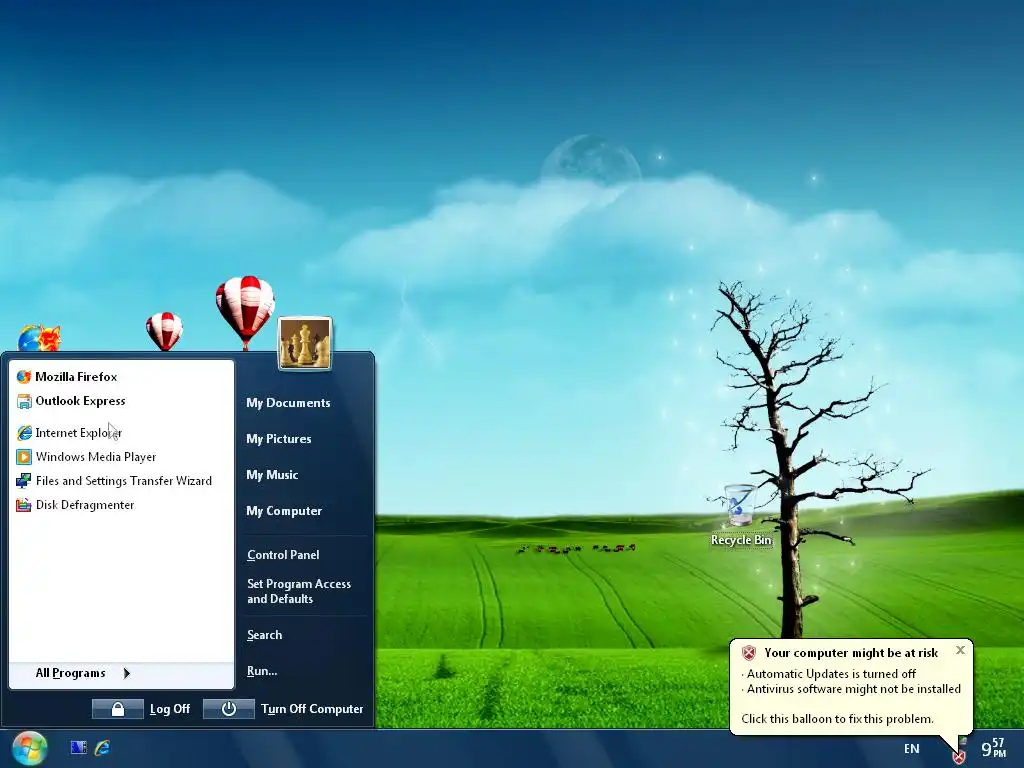Launch Internet Explorer from quick launch
The image size is (1024, 768).
tap(103, 748)
